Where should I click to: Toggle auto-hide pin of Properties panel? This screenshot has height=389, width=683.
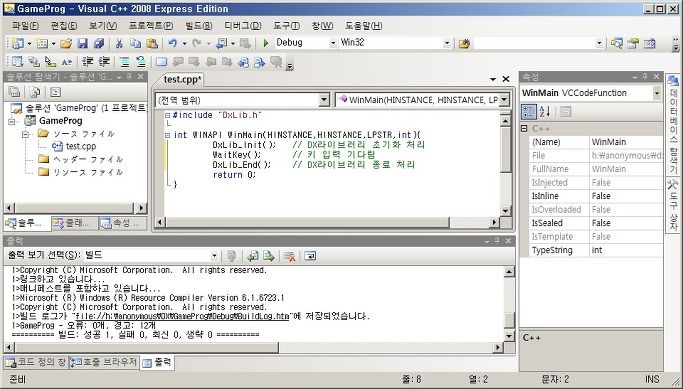pyautogui.click(x=646, y=77)
